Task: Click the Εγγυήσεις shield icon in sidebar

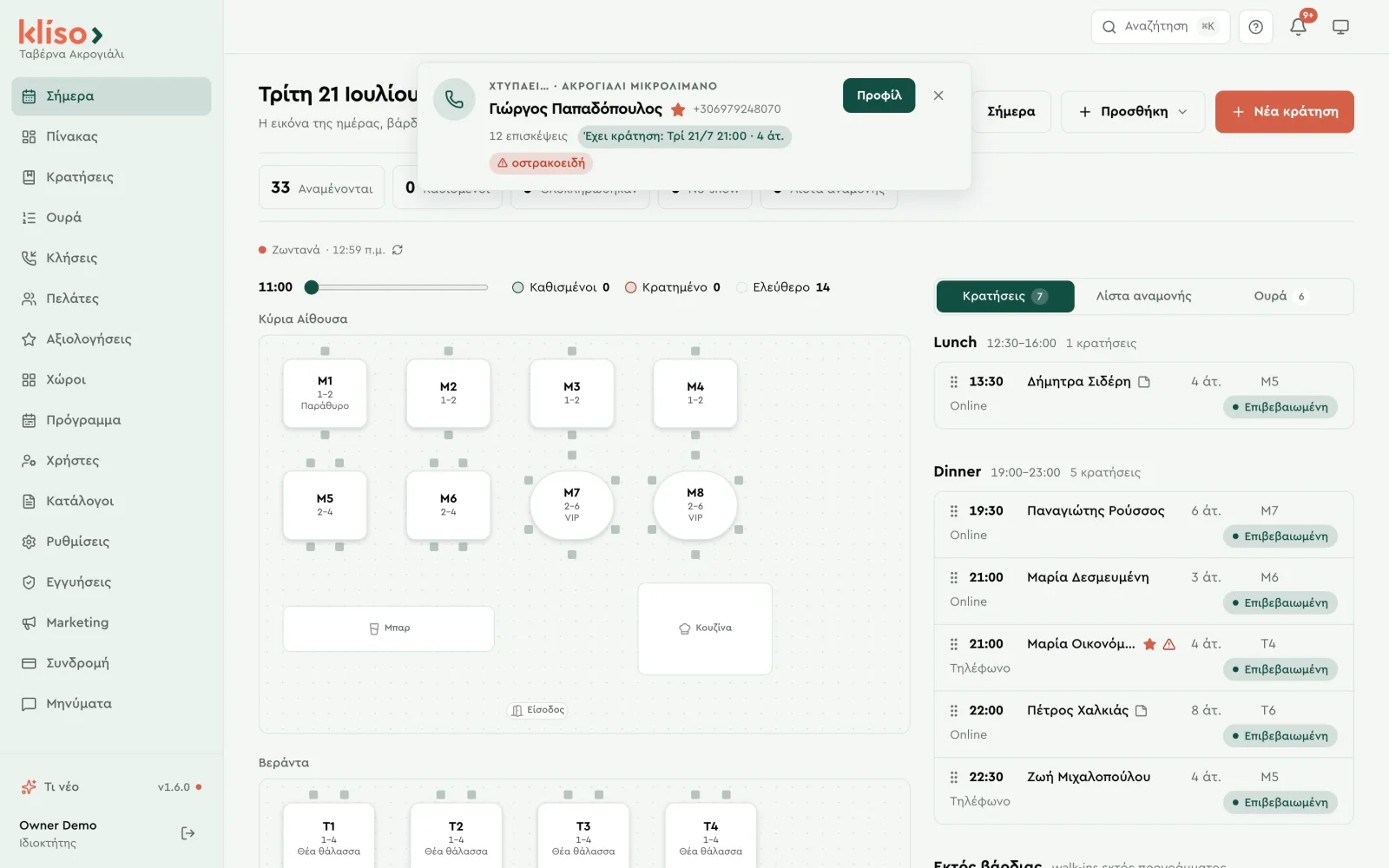Action: 29,582
